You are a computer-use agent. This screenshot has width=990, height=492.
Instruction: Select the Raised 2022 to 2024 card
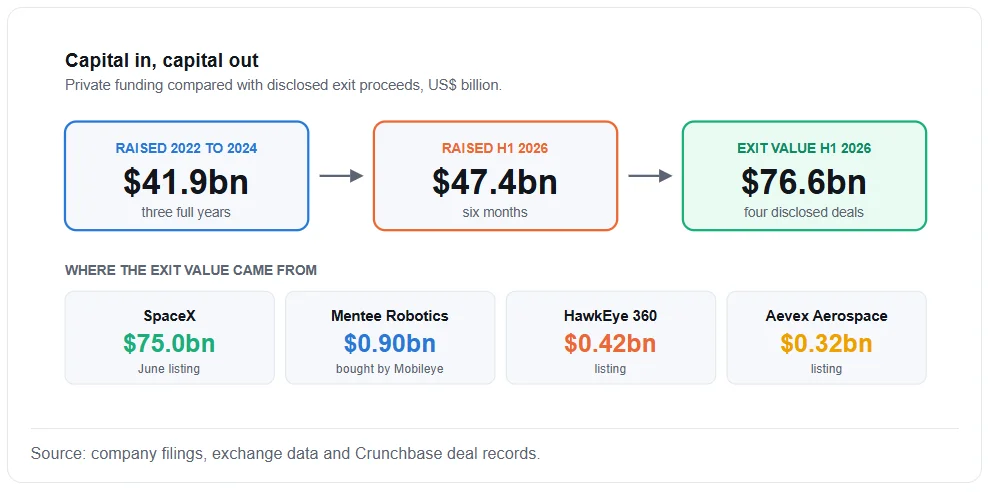(x=186, y=176)
